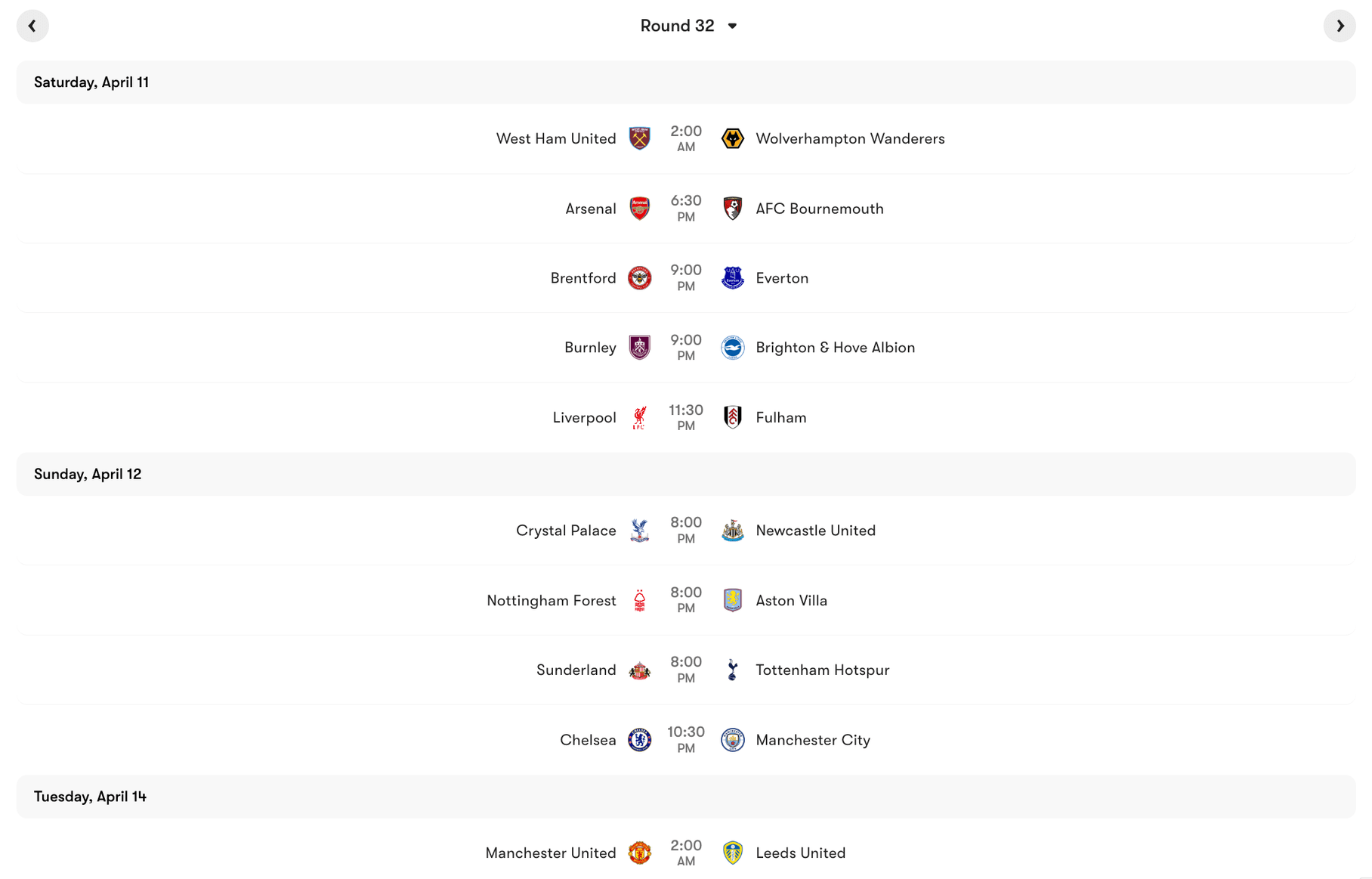Image resolution: width=1372 pixels, height=879 pixels.
Task: Select the Burnley vs Brighton match row
Action: pyautogui.click(x=685, y=347)
